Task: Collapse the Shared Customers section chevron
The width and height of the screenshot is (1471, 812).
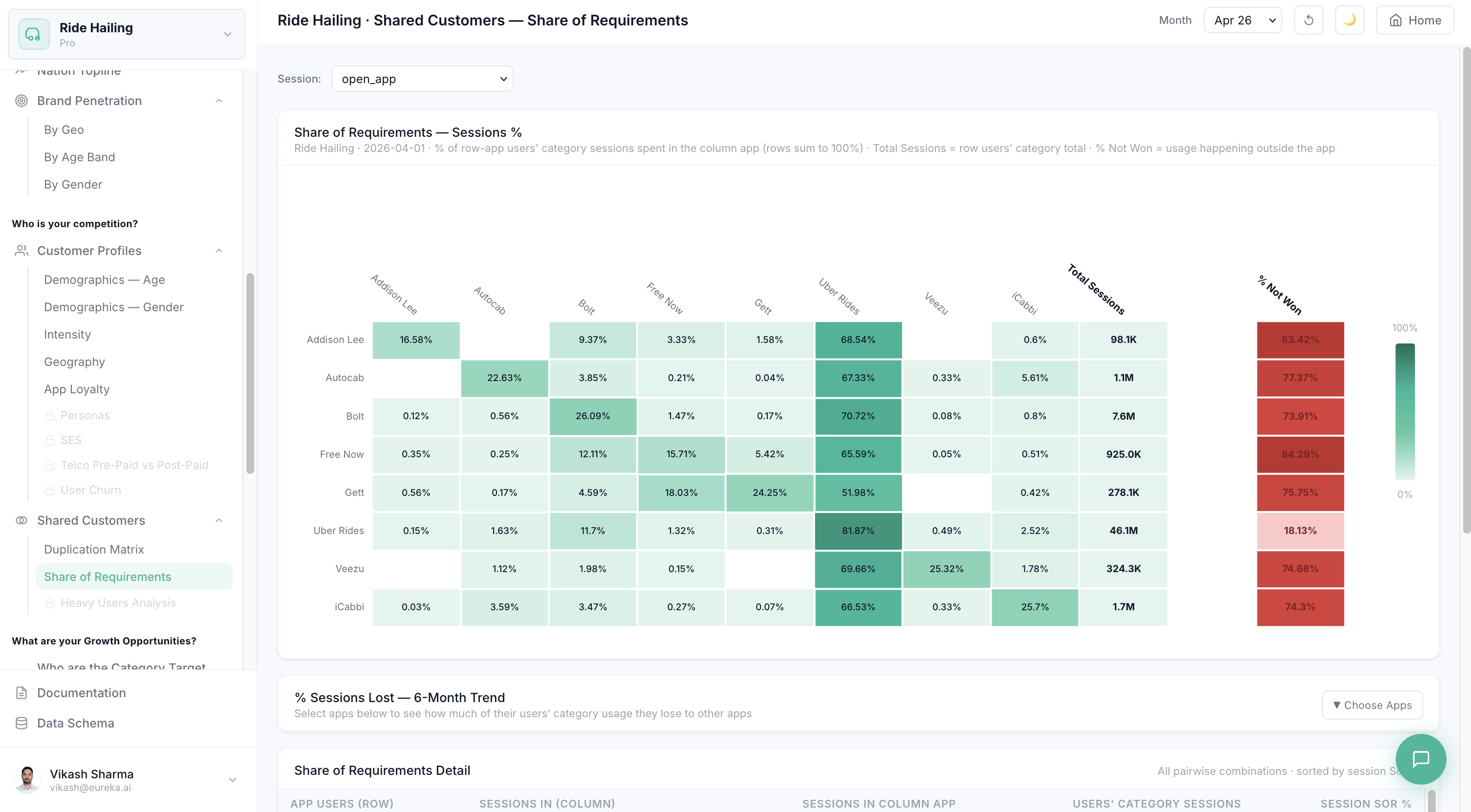Action: click(x=219, y=520)
